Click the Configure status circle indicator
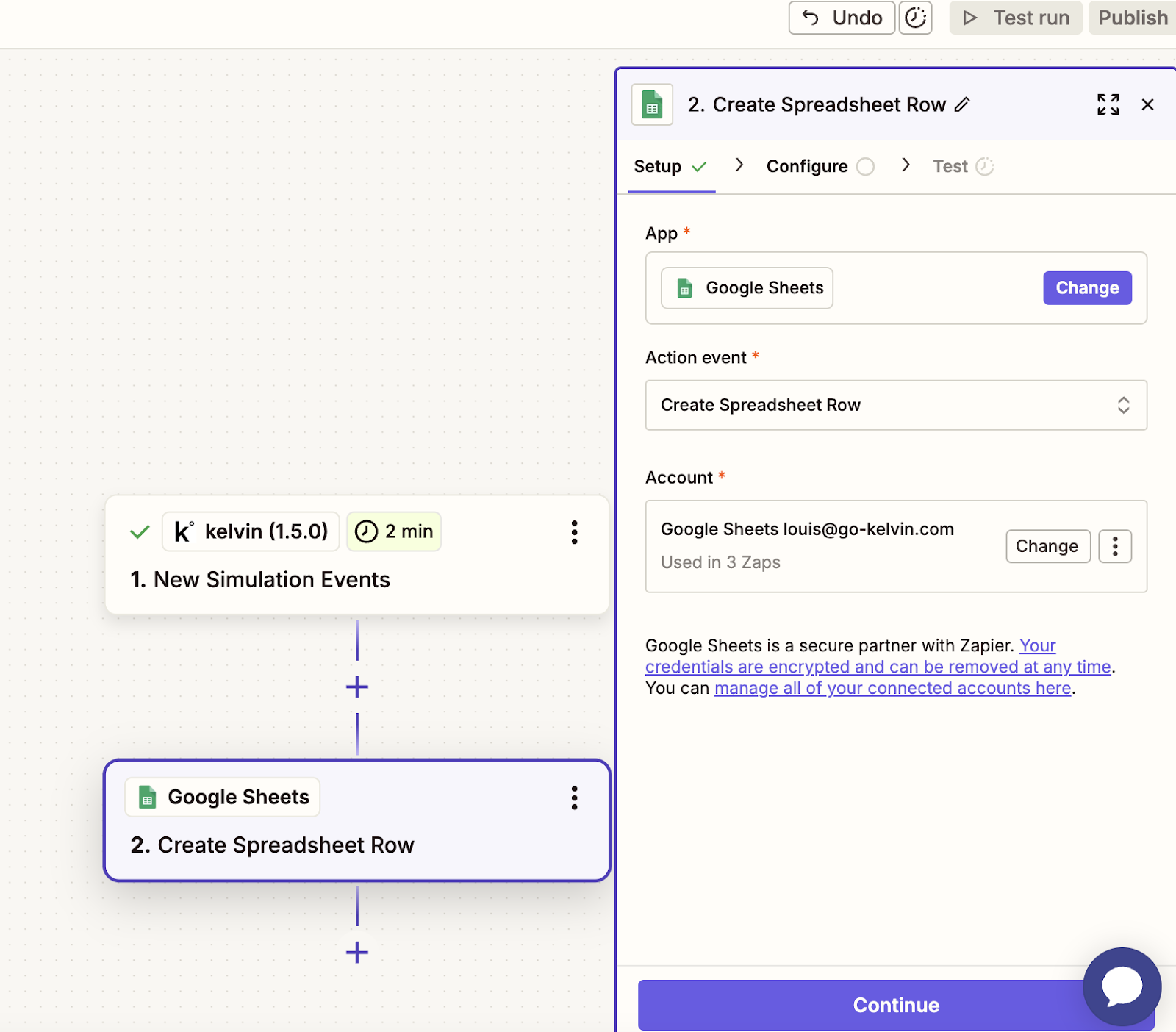 coord(866,167)
